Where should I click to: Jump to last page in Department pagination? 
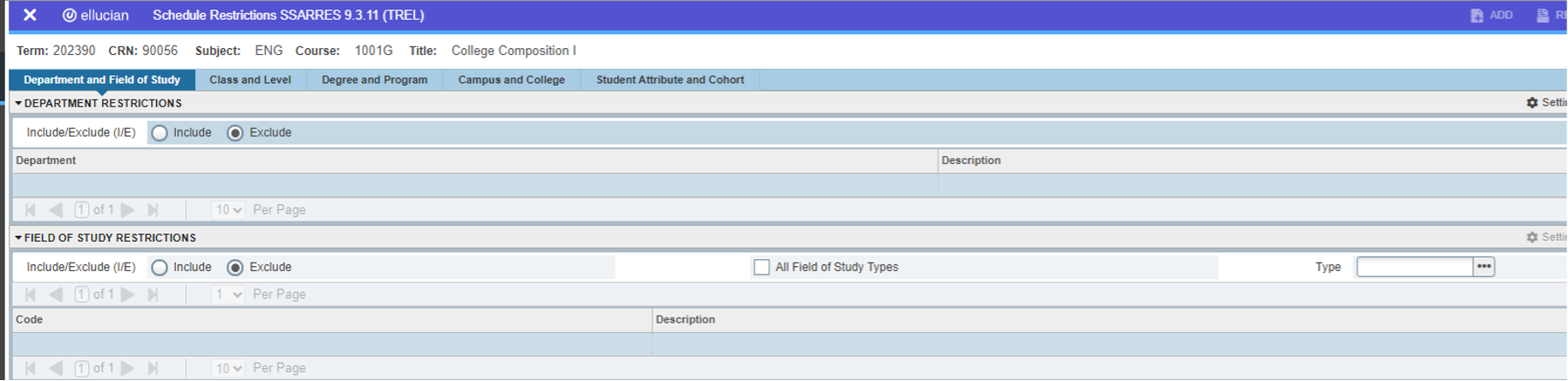(154, 210)
